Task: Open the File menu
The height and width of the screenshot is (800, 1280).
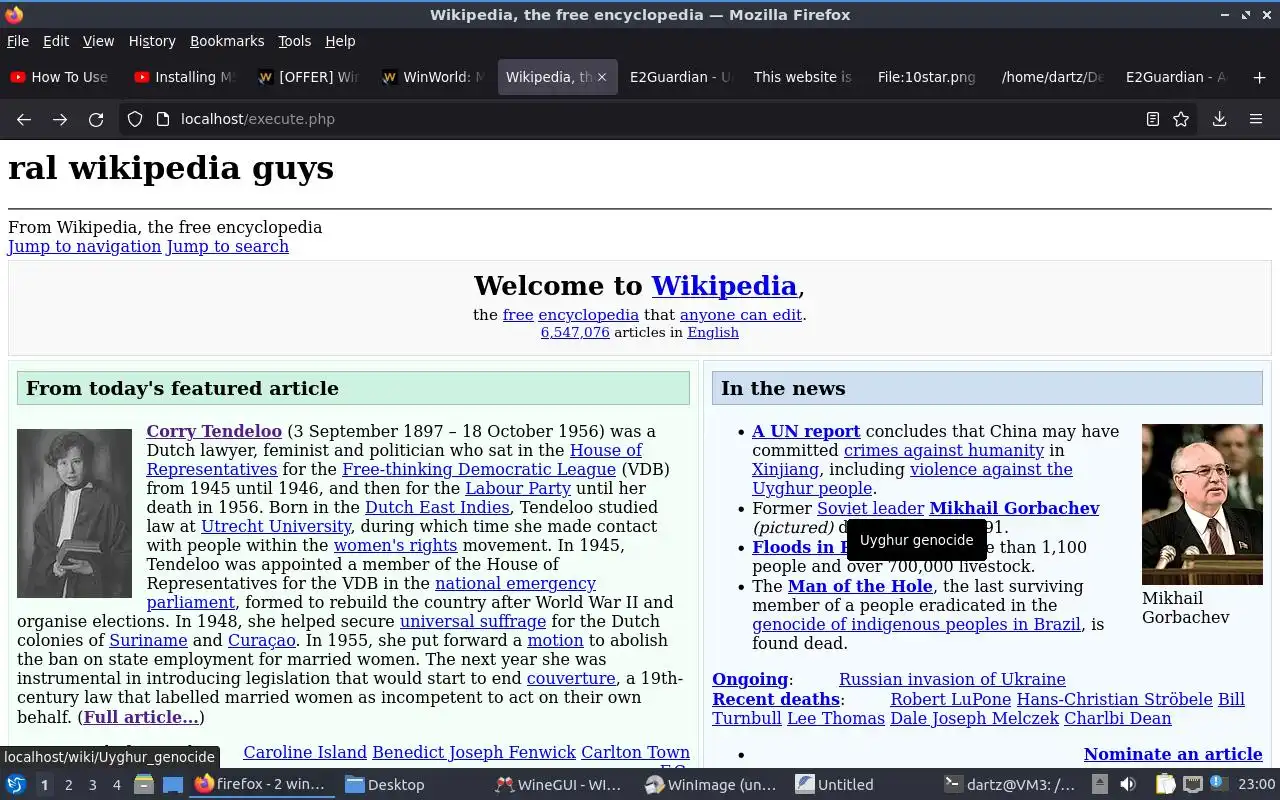Action: pos(18,41)
